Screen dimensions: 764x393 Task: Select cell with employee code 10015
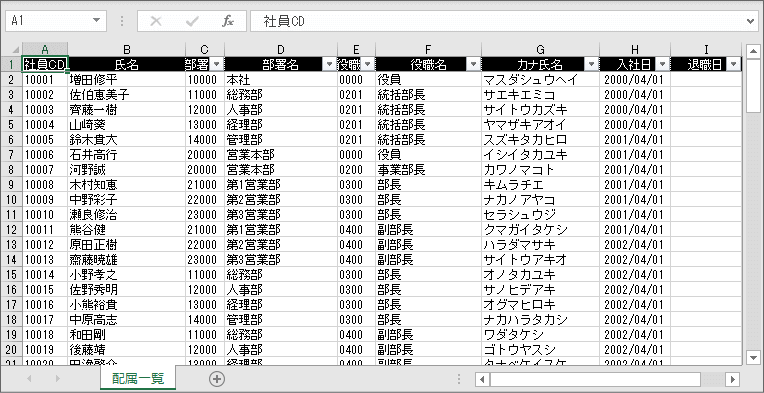(x=45, y=290)
